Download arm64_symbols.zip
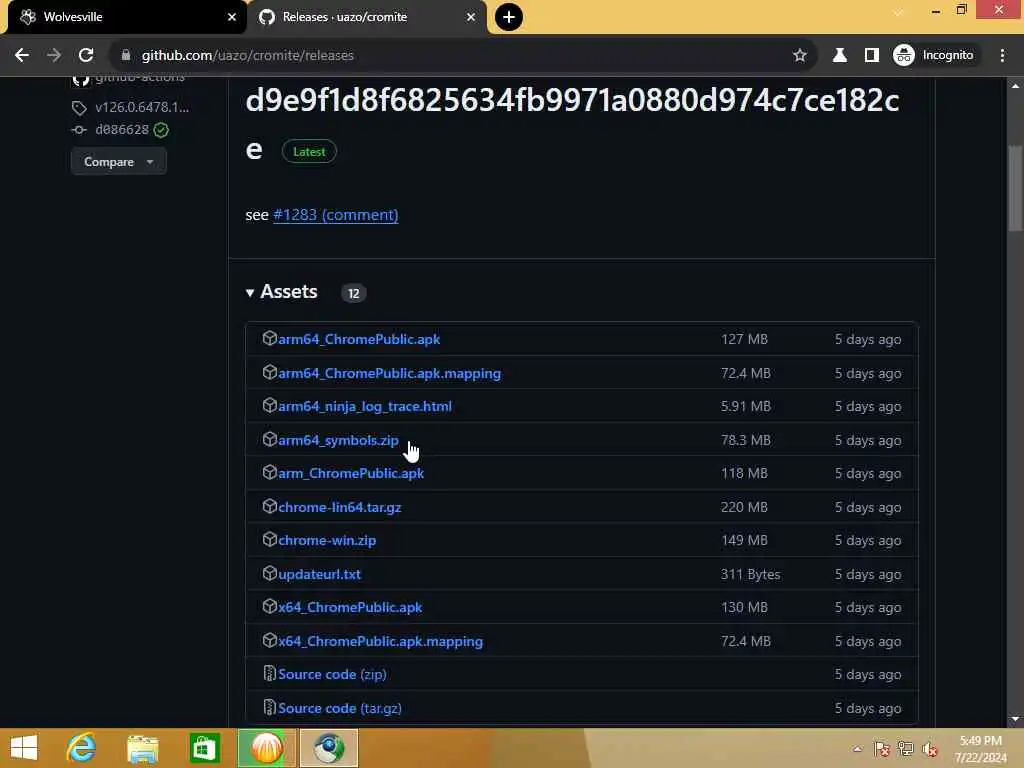Viewport: 1024px width, 768px height. [x=338, y=440]
